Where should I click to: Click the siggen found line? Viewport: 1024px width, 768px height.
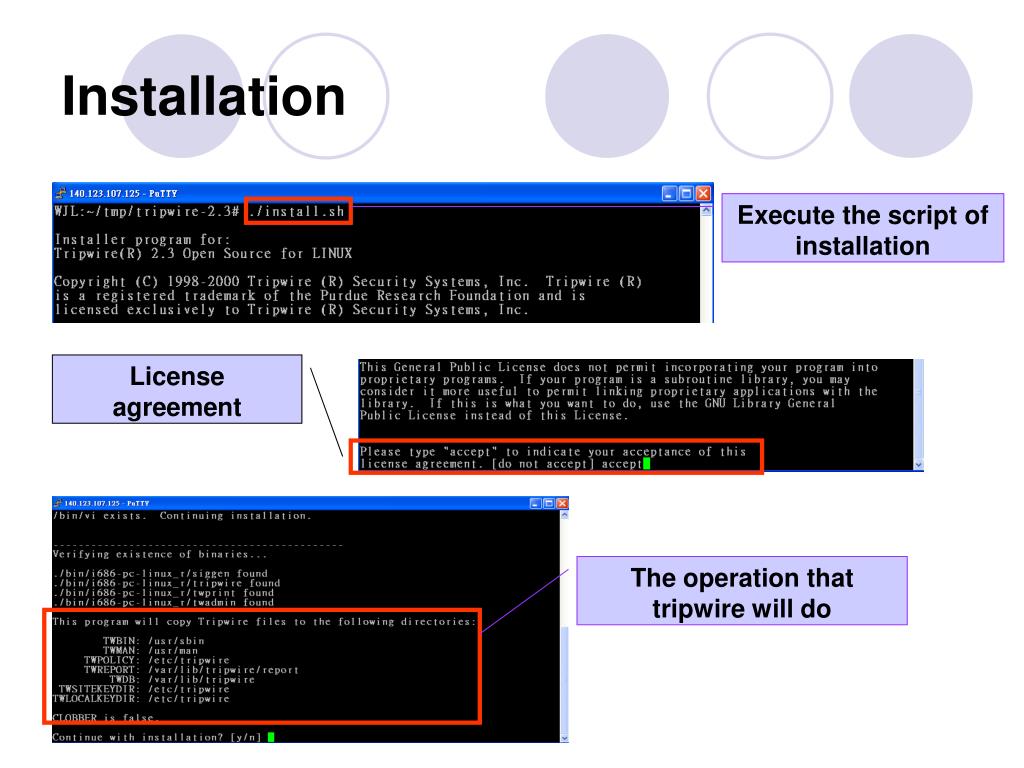[x=160, y=573]
